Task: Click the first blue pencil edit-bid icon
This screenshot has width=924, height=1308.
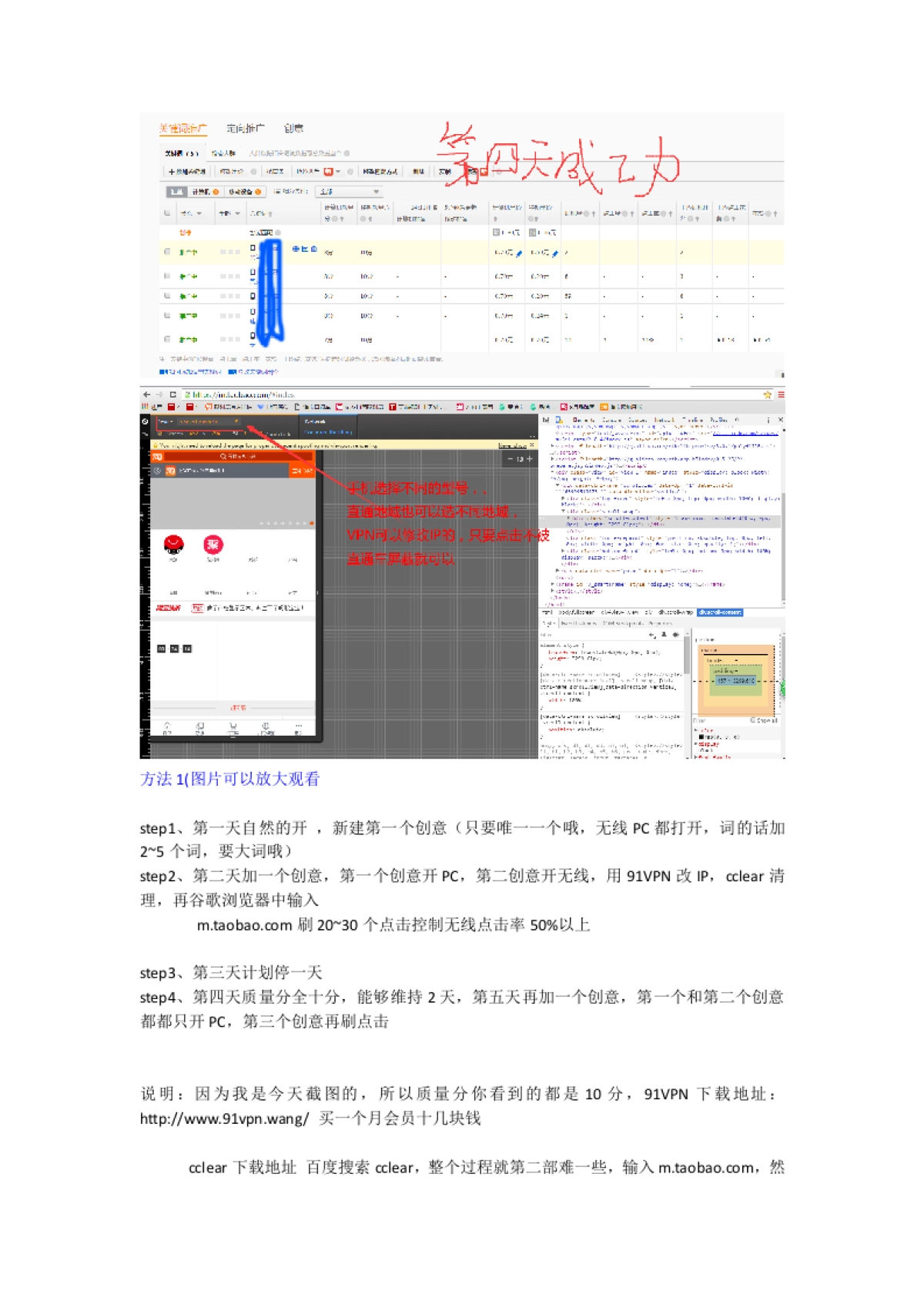Action: point(519,253)
